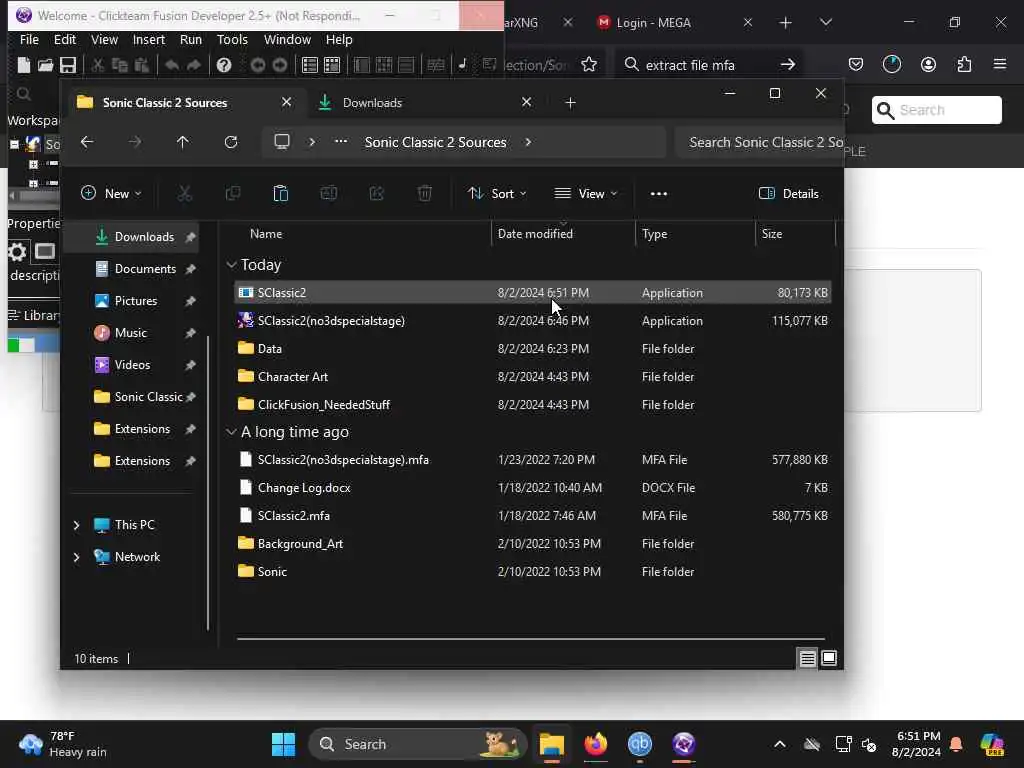Open Clickteam Fusion from the taskbar
The image size is (1024, 768).
click(x=684, y=744)
